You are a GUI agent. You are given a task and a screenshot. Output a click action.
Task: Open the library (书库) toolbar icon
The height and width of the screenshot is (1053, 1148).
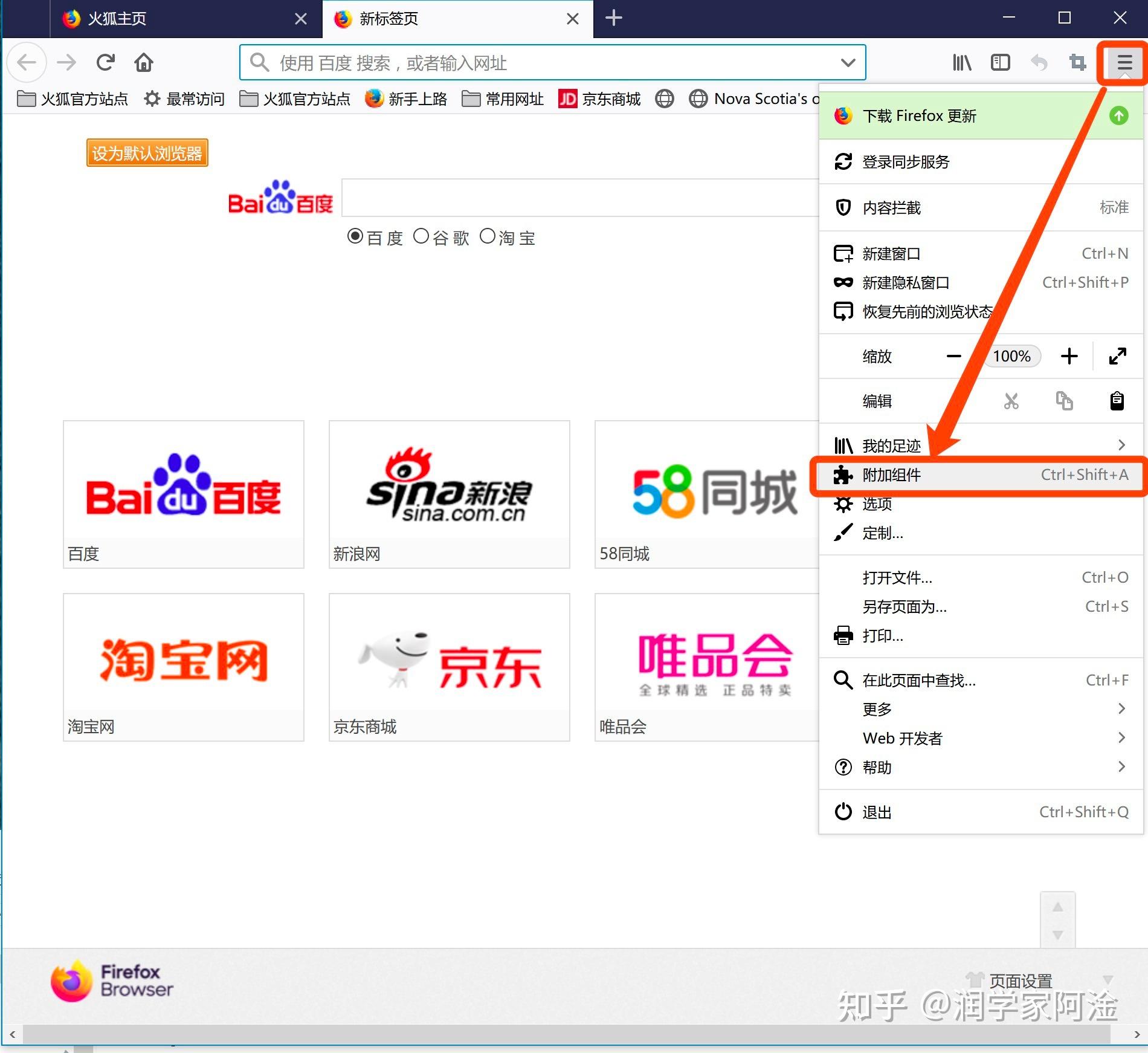[961, 62]
